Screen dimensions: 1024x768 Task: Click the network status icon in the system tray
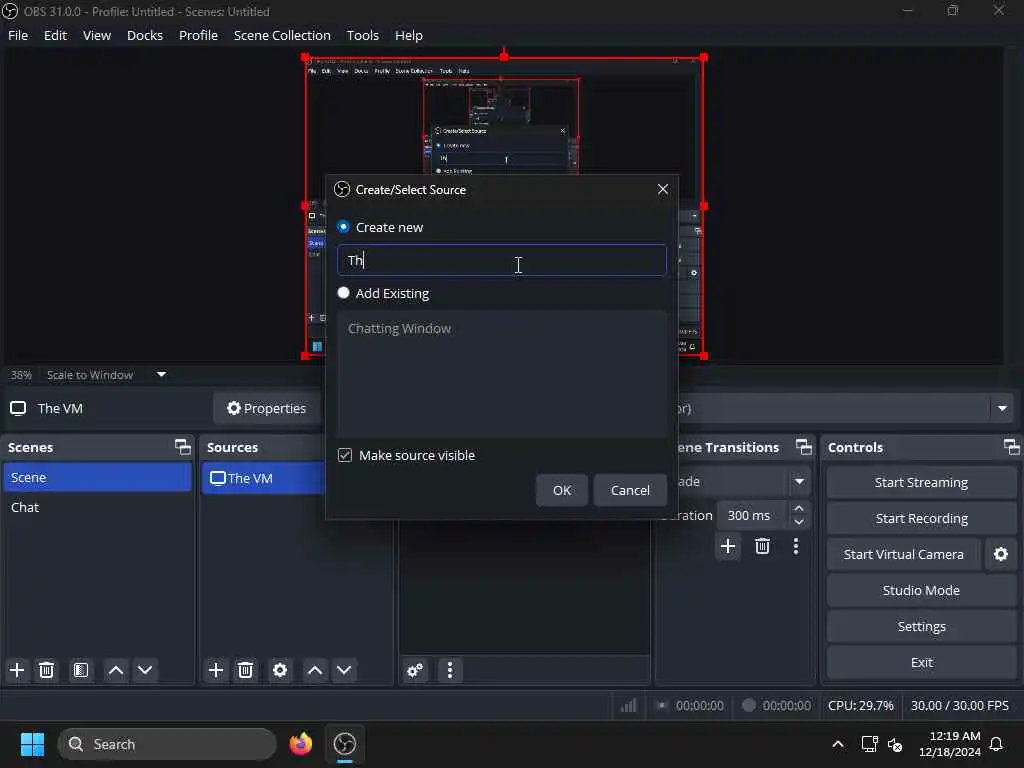pyautogui.click(x=869, y=744)
